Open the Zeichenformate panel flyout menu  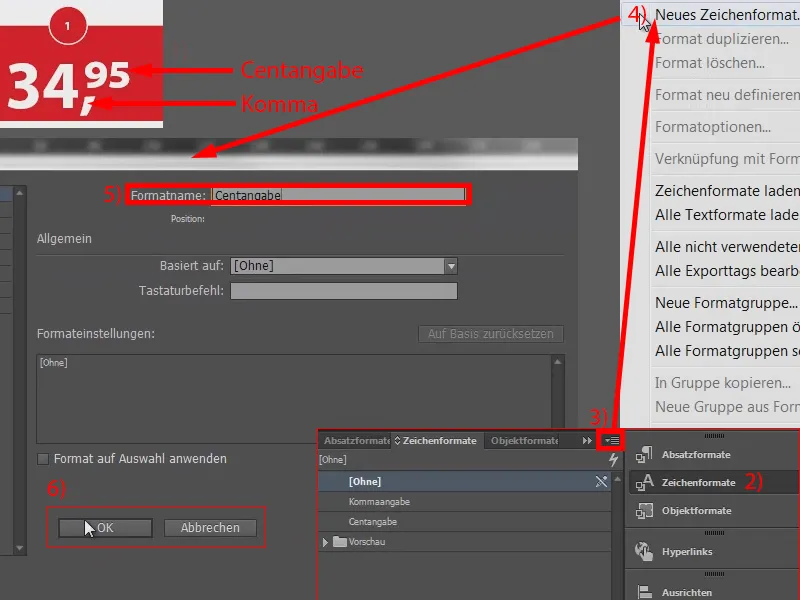click(611, 440)
